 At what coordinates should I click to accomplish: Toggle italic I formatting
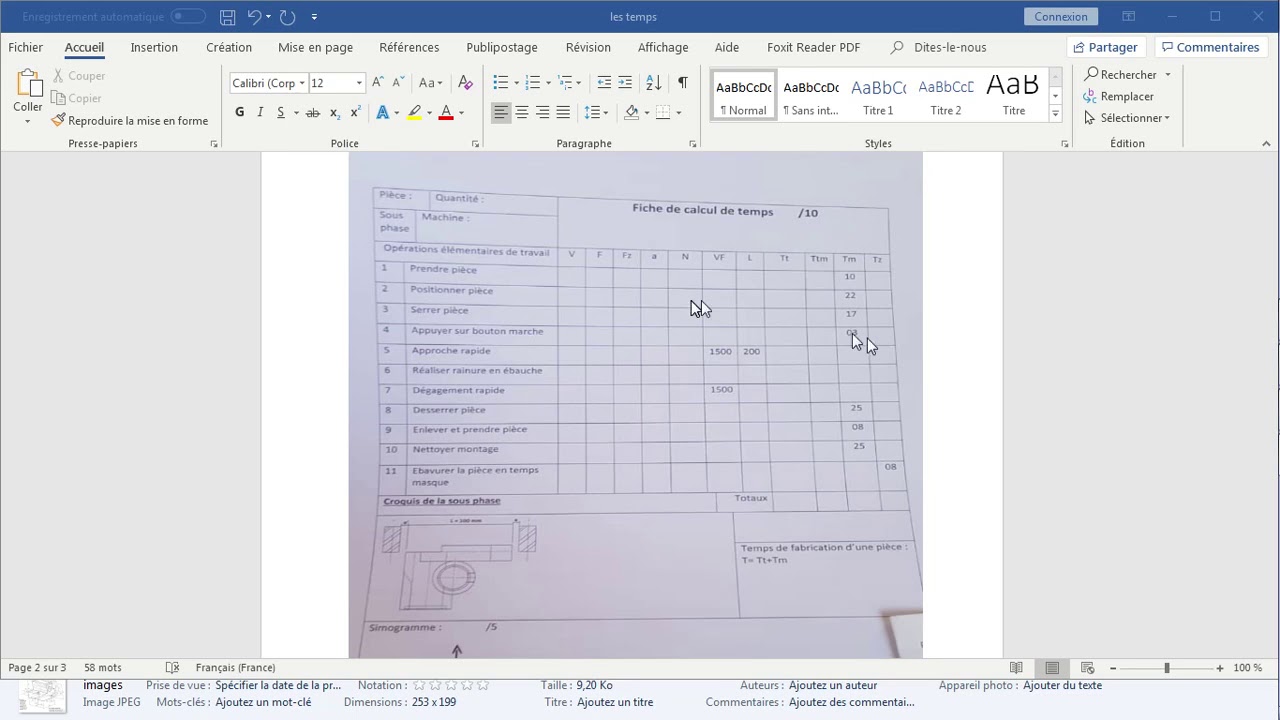(260, 112)
